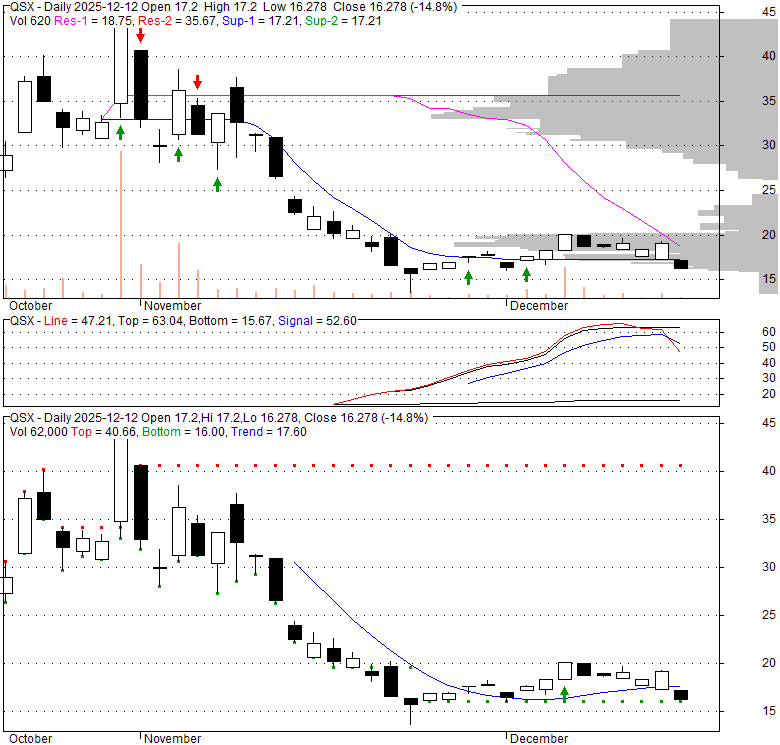
Task: Click the last black candle in the bottom chart
Action: click(x=681, y=695)
